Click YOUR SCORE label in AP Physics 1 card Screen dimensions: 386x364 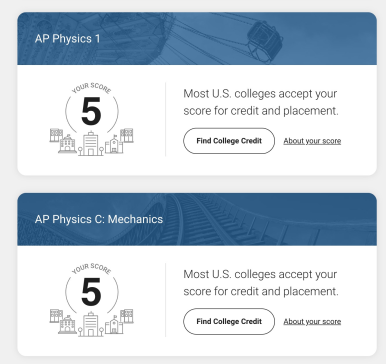91,88
